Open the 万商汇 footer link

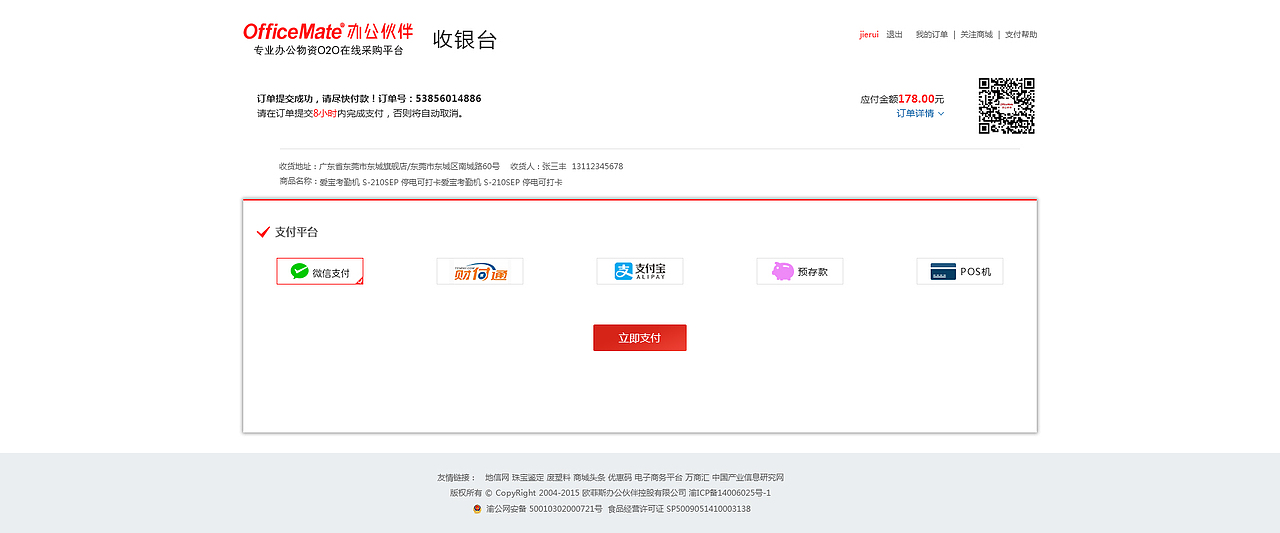click(x=697, y=477)
